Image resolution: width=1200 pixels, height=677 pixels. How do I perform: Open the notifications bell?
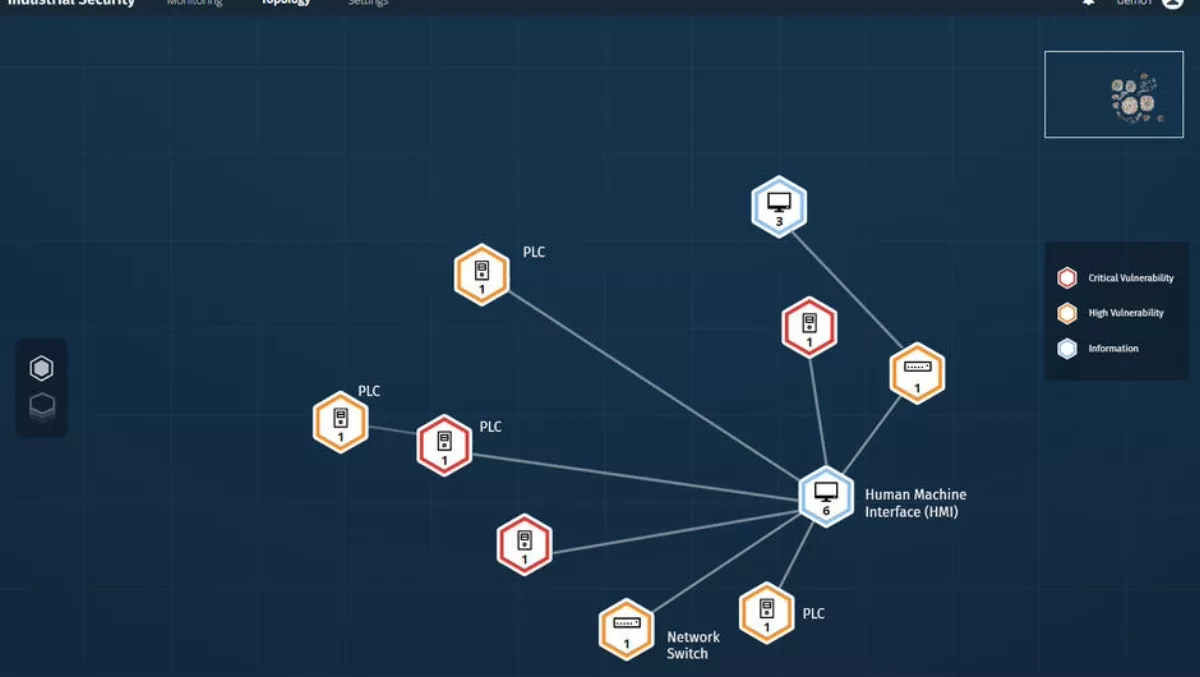coord(1089,3)
